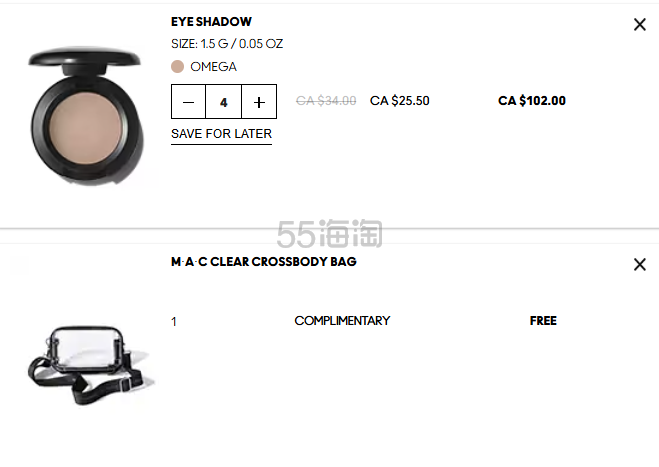This screenshot has height=467, width=659.
Task: Click the crossed-out price CA $34.00
Action: click(x=326, y=101)
